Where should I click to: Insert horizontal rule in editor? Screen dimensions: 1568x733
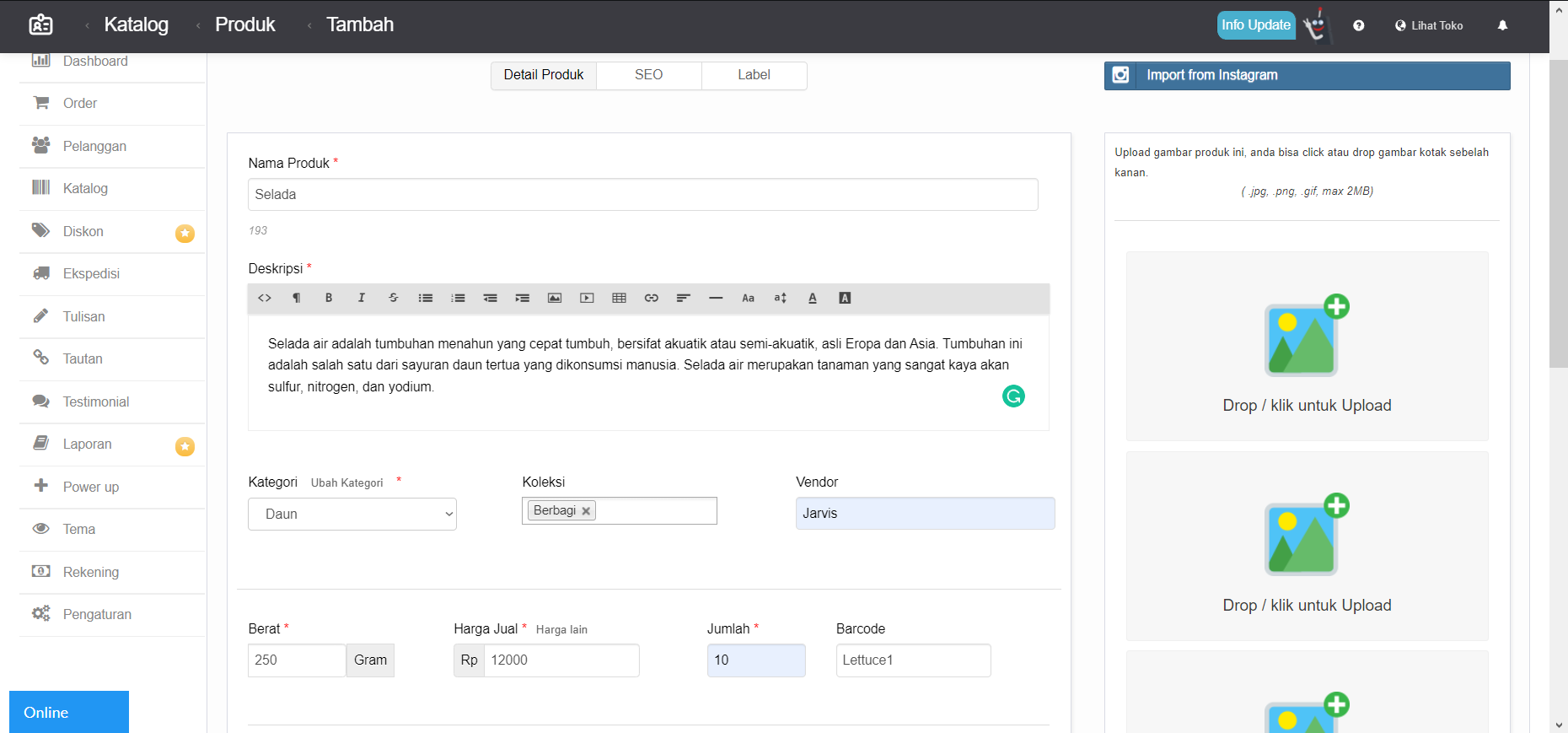pos(716,298)
